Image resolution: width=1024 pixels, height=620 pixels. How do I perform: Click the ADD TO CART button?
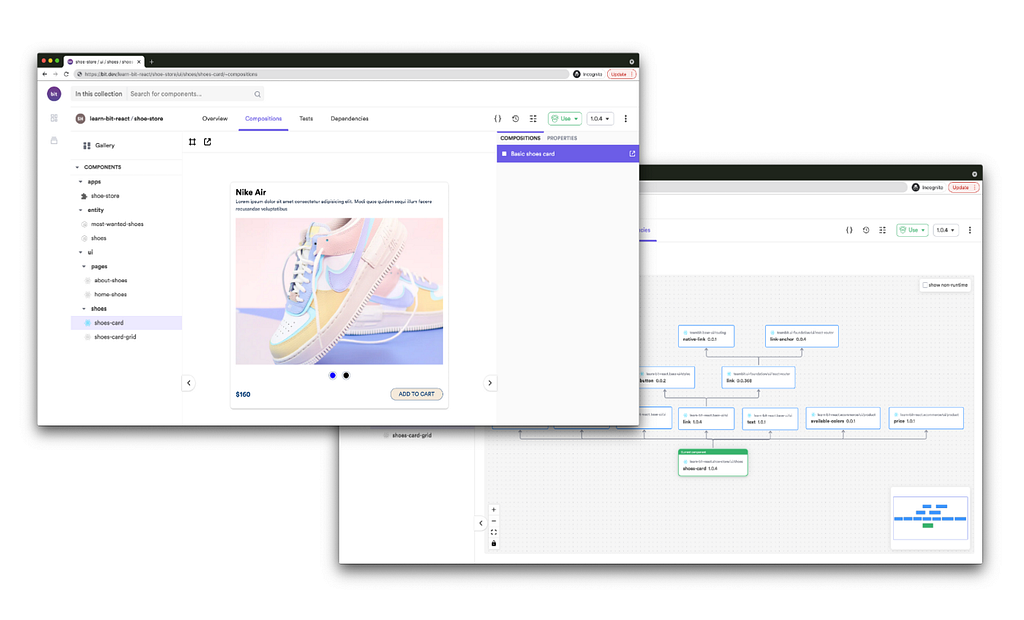(x=417, y=394)
